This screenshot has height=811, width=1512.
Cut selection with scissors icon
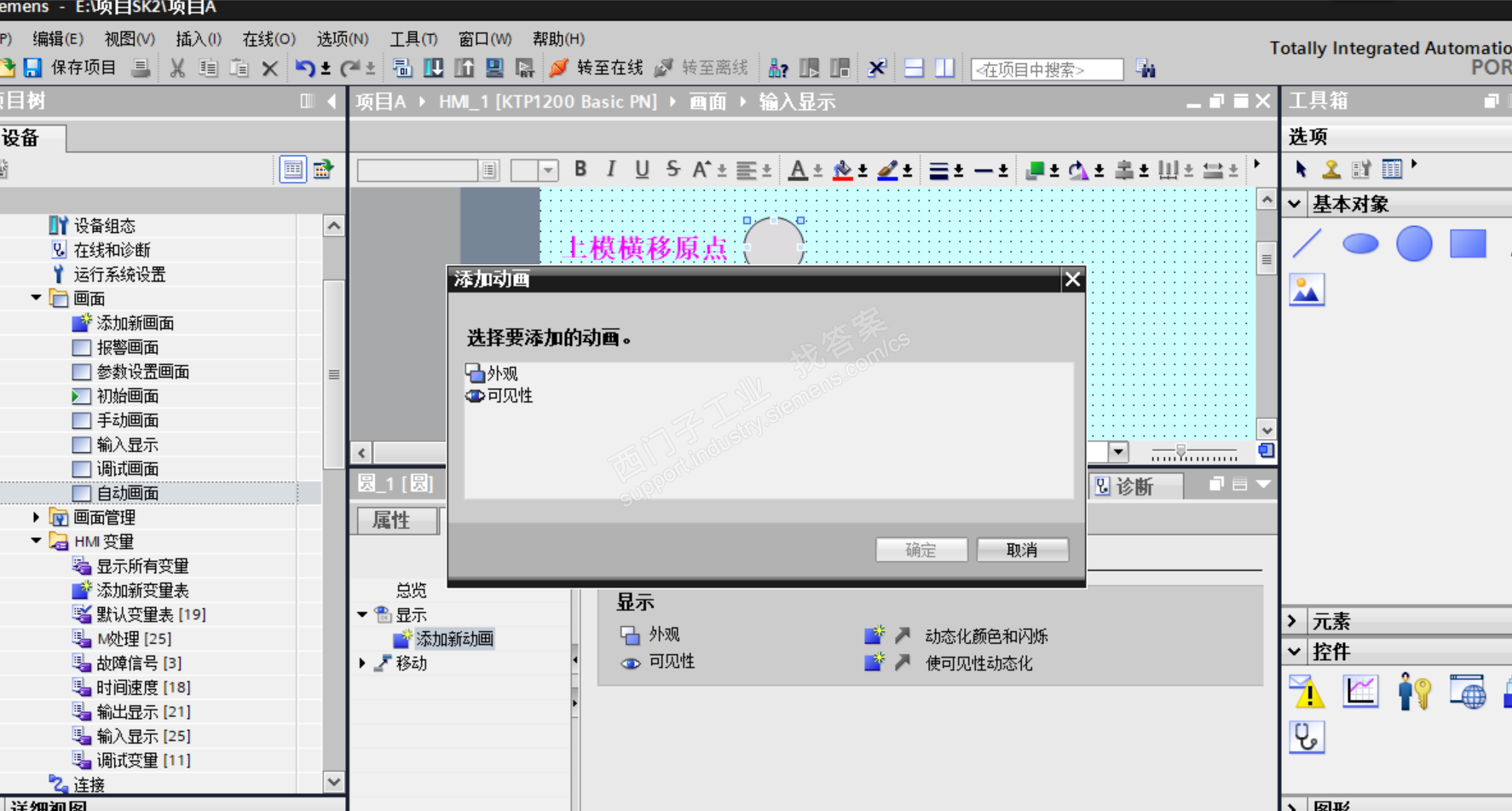pos(177,68)
